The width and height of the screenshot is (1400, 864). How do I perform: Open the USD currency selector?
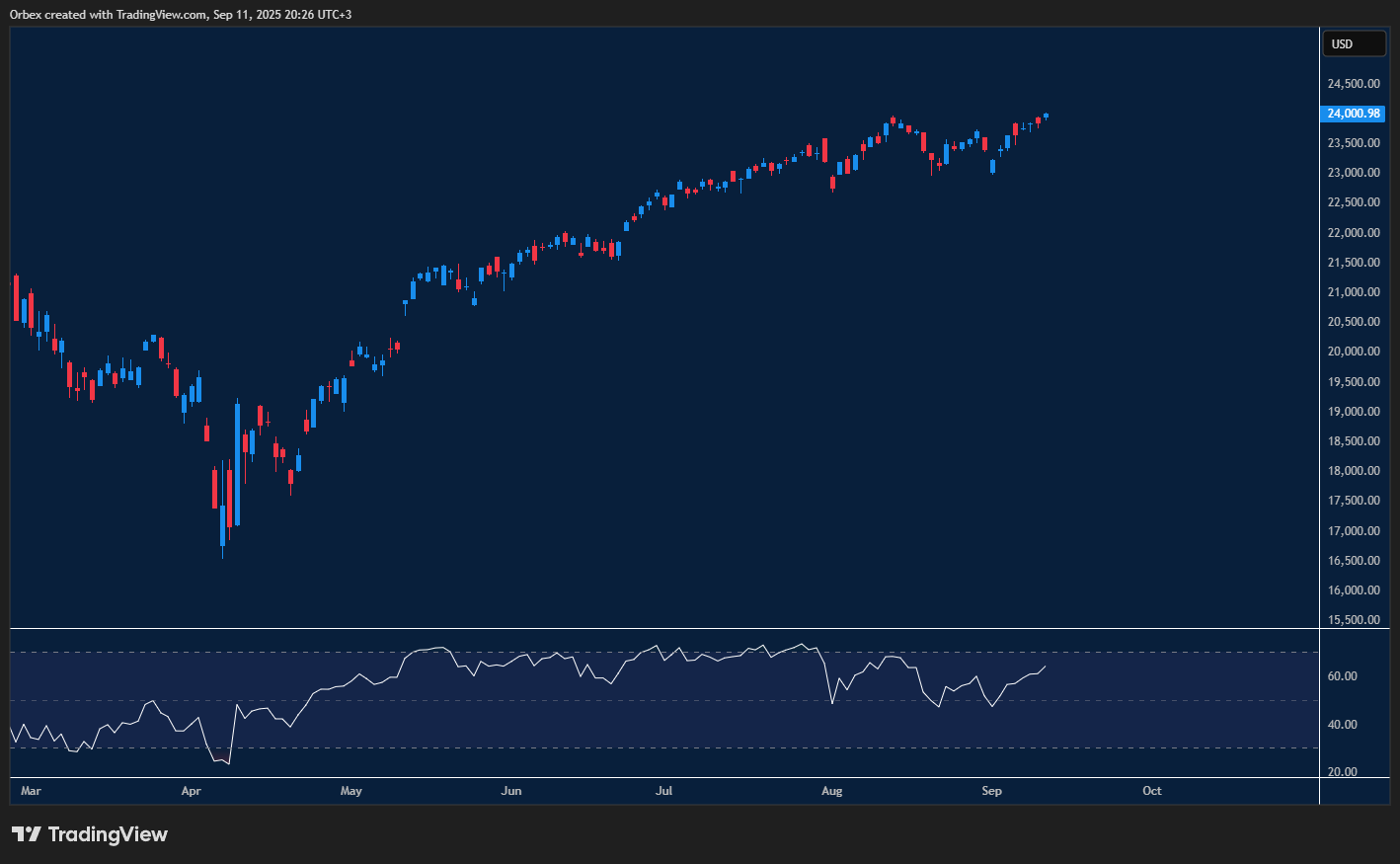pyautogui.click(x=1354, y=43)
